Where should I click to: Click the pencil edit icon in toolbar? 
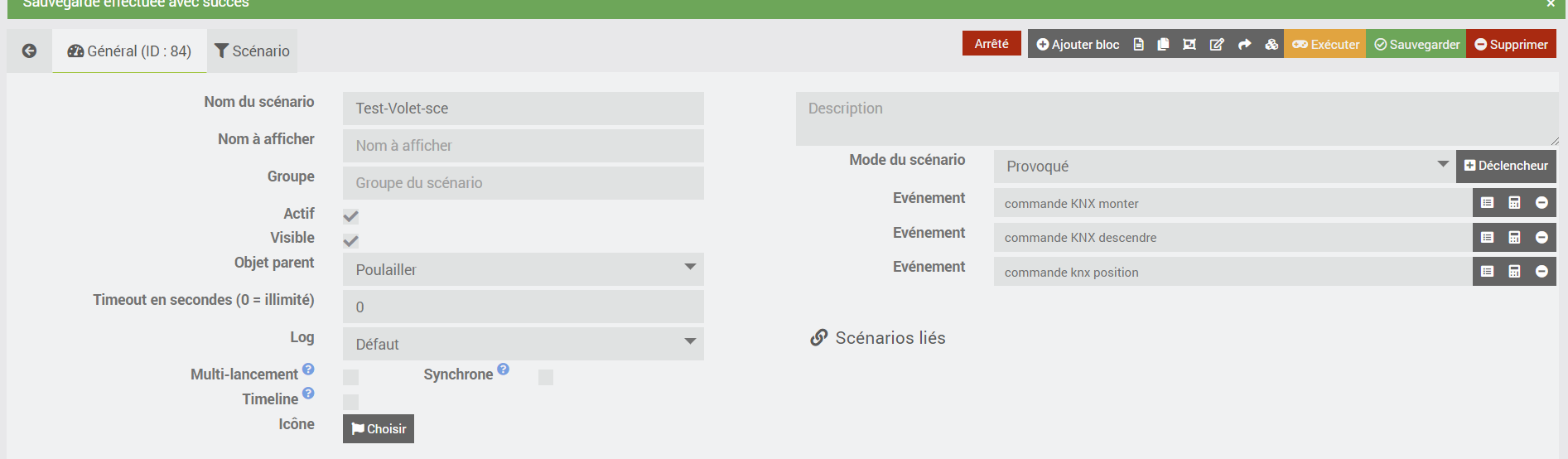click(1216, 45)
